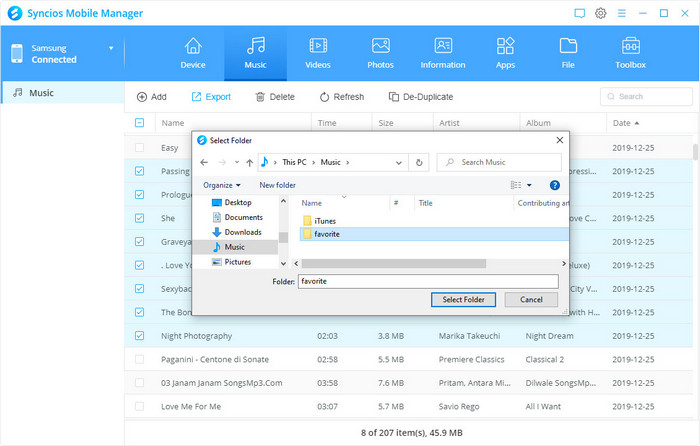The height and width of the screenshot is (446, 700).
Task: Click This PC in the address path
Action: click(294, 162)
